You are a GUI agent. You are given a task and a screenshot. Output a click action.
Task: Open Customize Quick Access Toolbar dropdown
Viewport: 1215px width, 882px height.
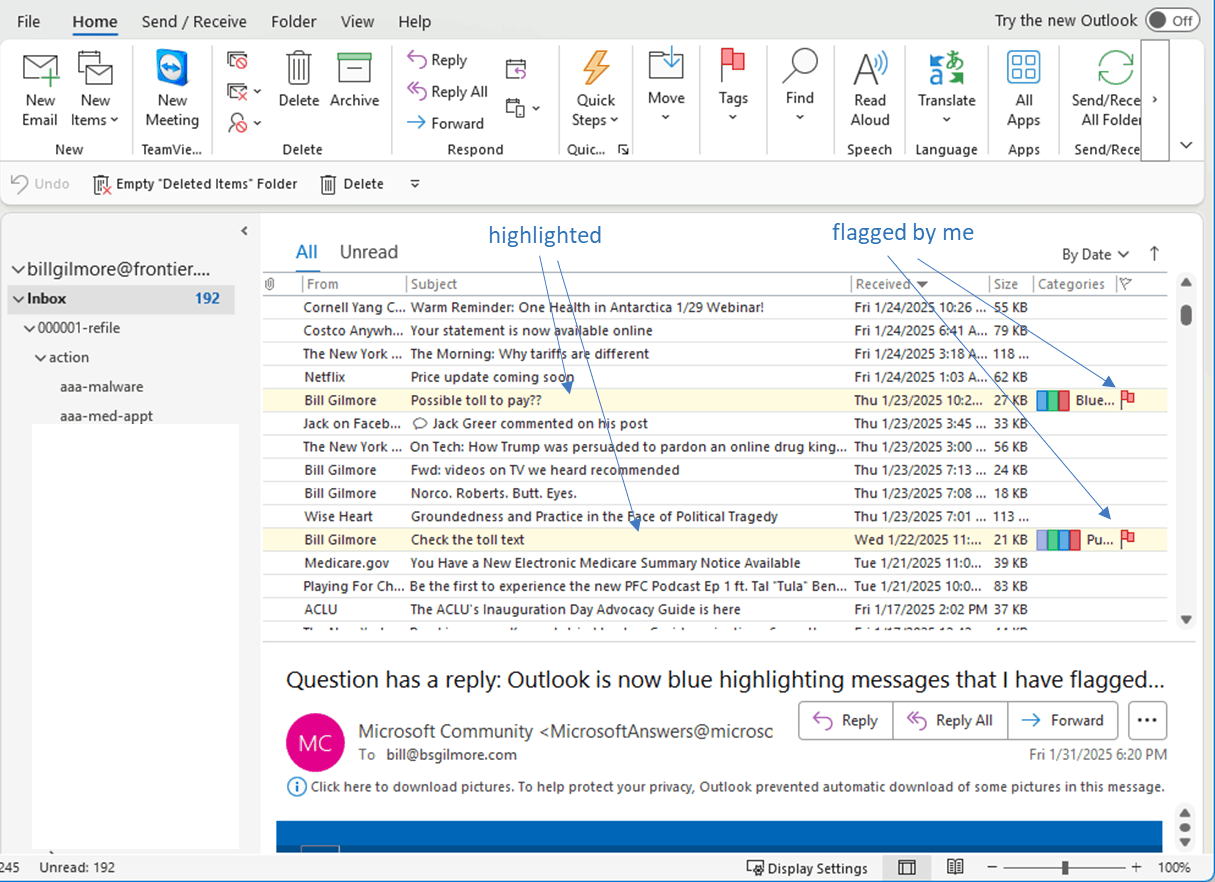[x=415, y=184]
